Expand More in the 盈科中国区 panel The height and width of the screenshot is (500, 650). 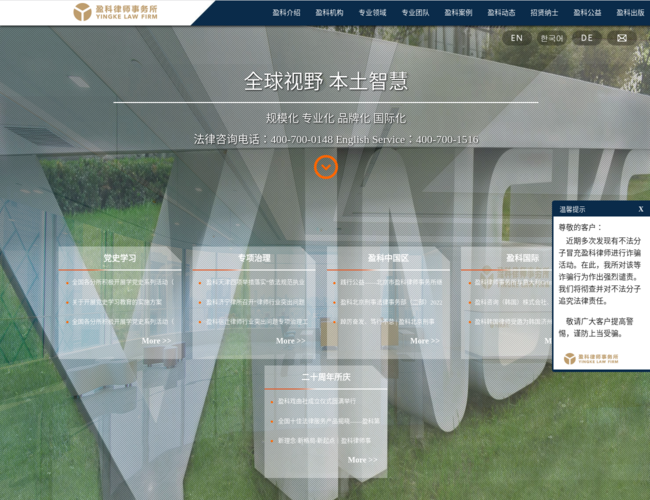[424, 341]
